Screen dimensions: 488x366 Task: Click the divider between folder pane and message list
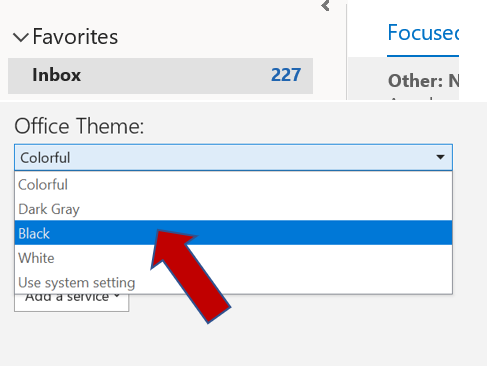click(x=347, y=52)
